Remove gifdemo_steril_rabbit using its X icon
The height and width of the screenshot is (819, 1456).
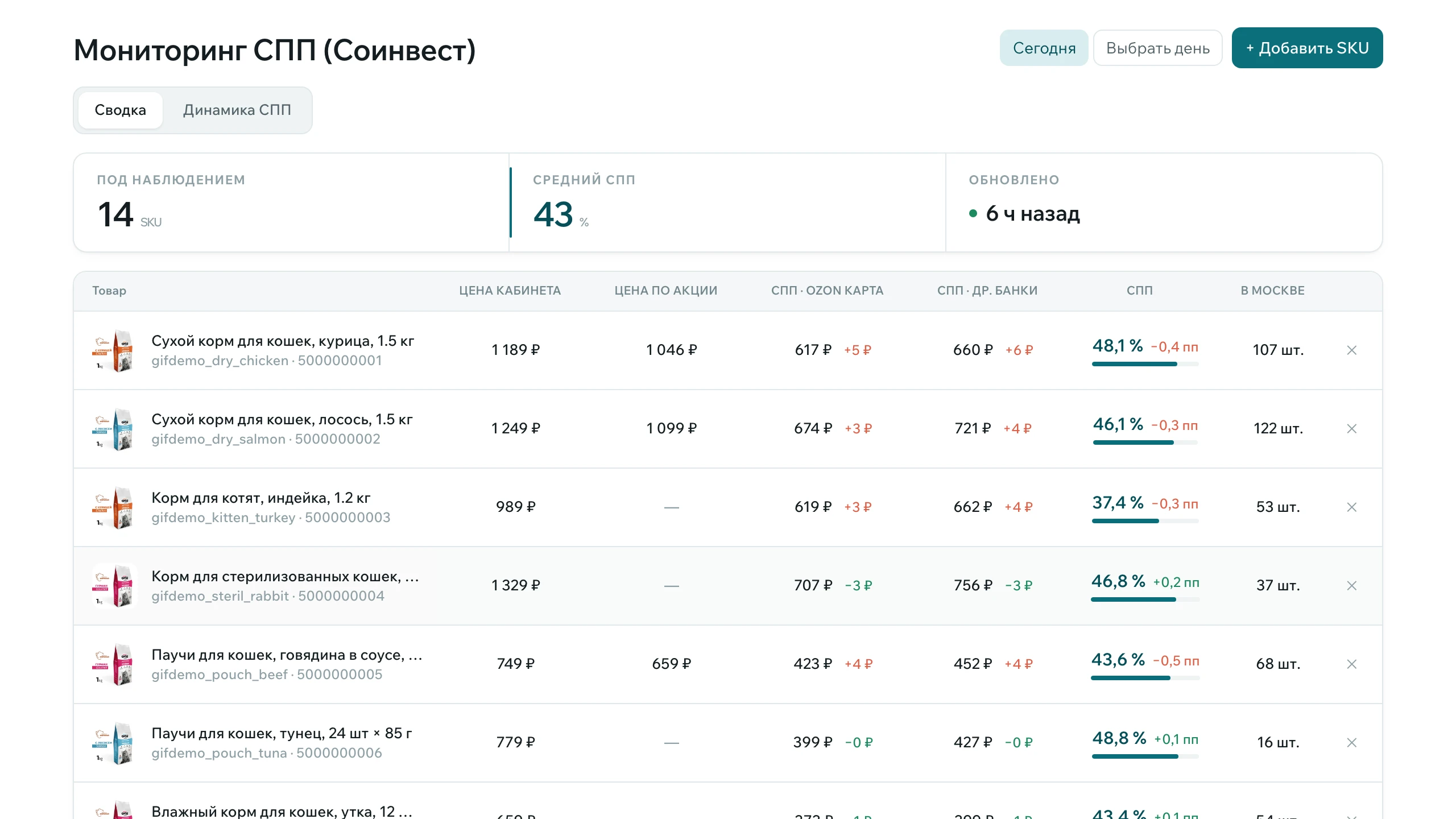(x=1352, y=586)
